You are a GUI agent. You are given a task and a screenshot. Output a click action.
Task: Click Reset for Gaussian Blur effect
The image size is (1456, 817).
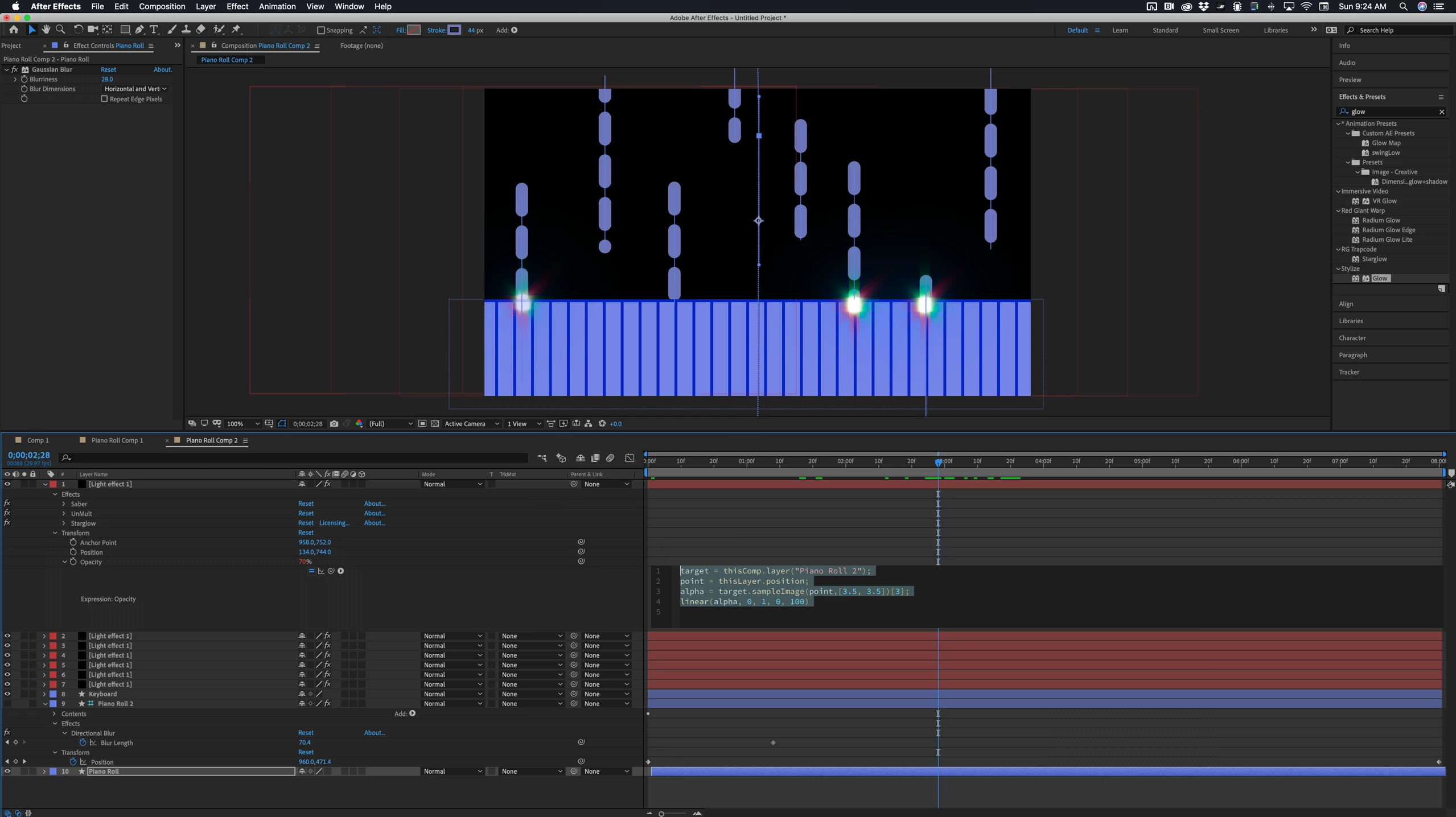pos(108,69)
